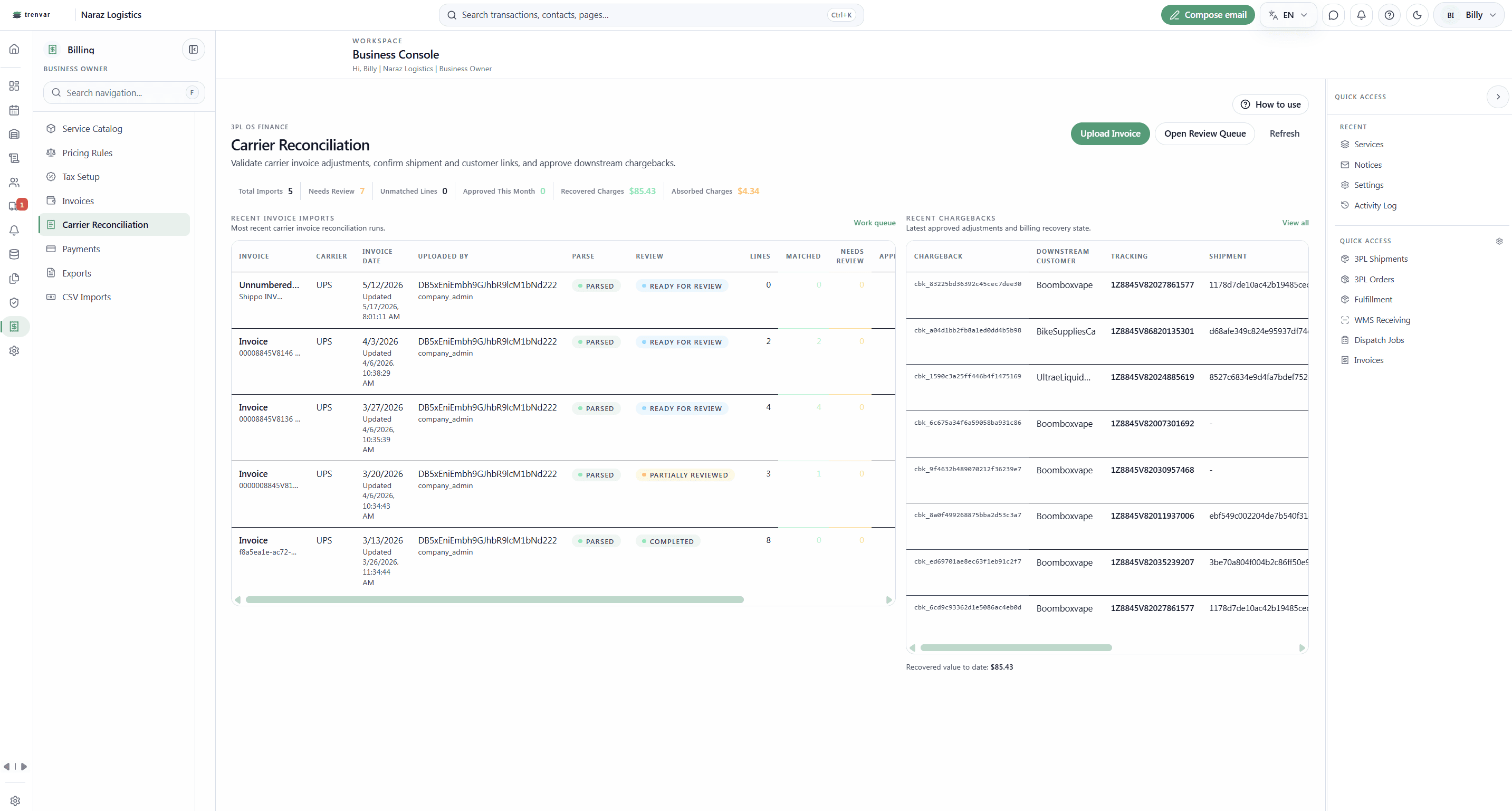Select chargeback cbk_83225bd36392c45cec7dee30
Viewport: 1512px width, 811px height.
click(x=968, y=284)
